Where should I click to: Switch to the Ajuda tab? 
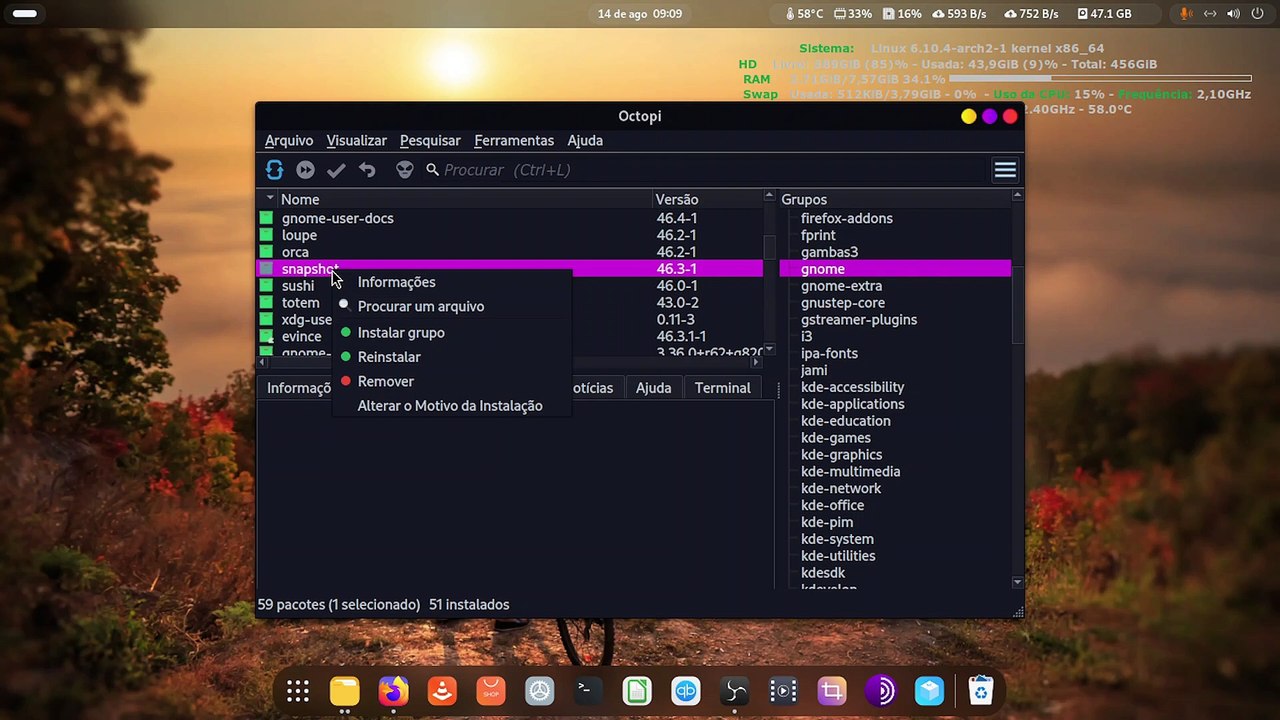click(x=653, y=388)
